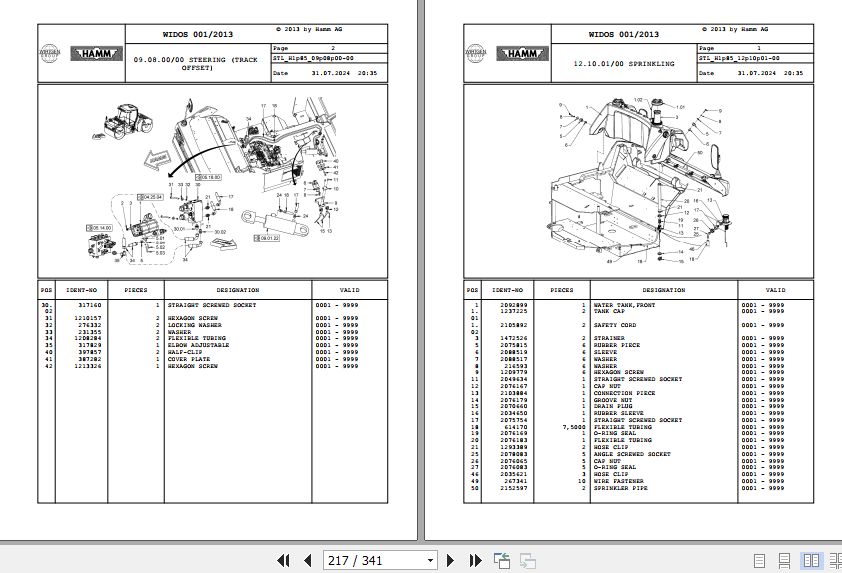Click the previous view icon
This screenshot has width=842, height=573.
click(502, 561)
